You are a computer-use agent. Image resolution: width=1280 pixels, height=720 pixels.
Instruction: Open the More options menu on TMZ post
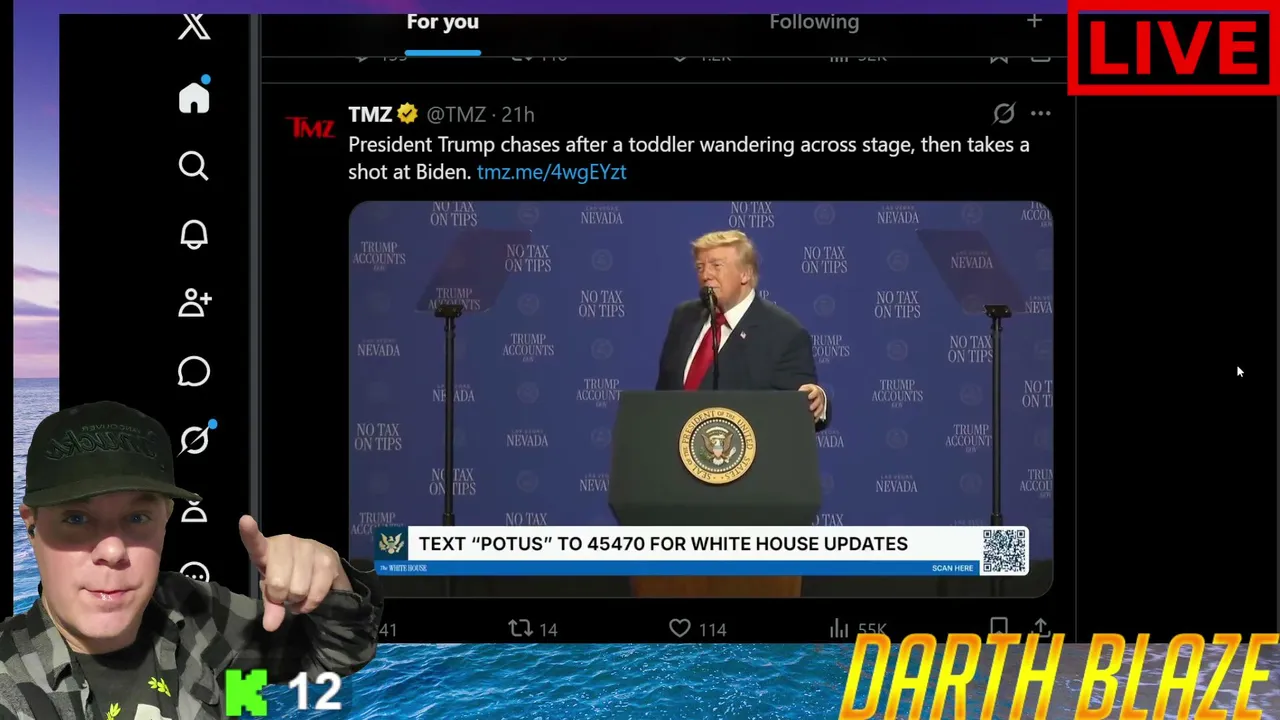click(x=1041, y=114)
